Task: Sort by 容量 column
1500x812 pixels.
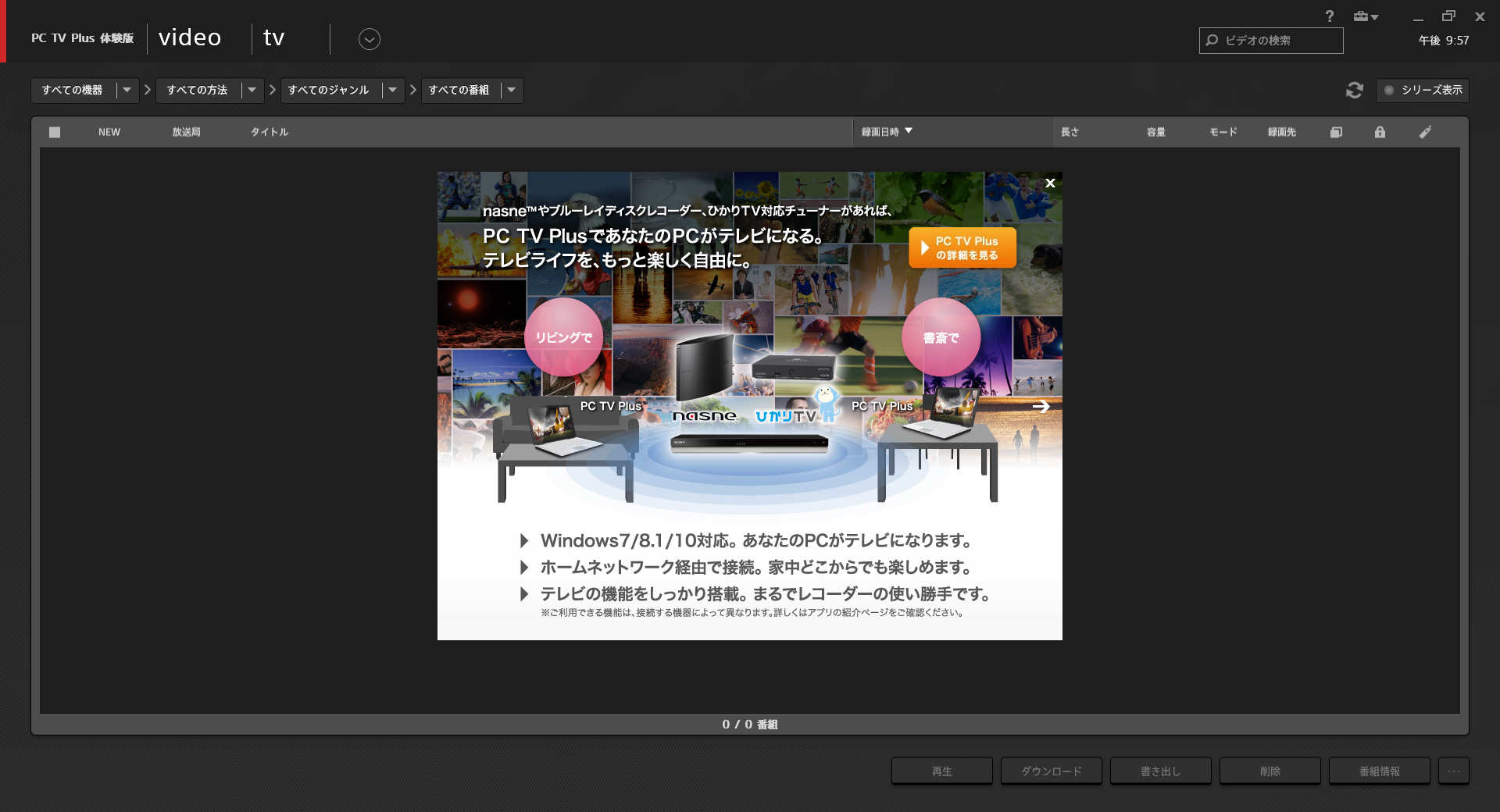Action: click(1156, 132)
